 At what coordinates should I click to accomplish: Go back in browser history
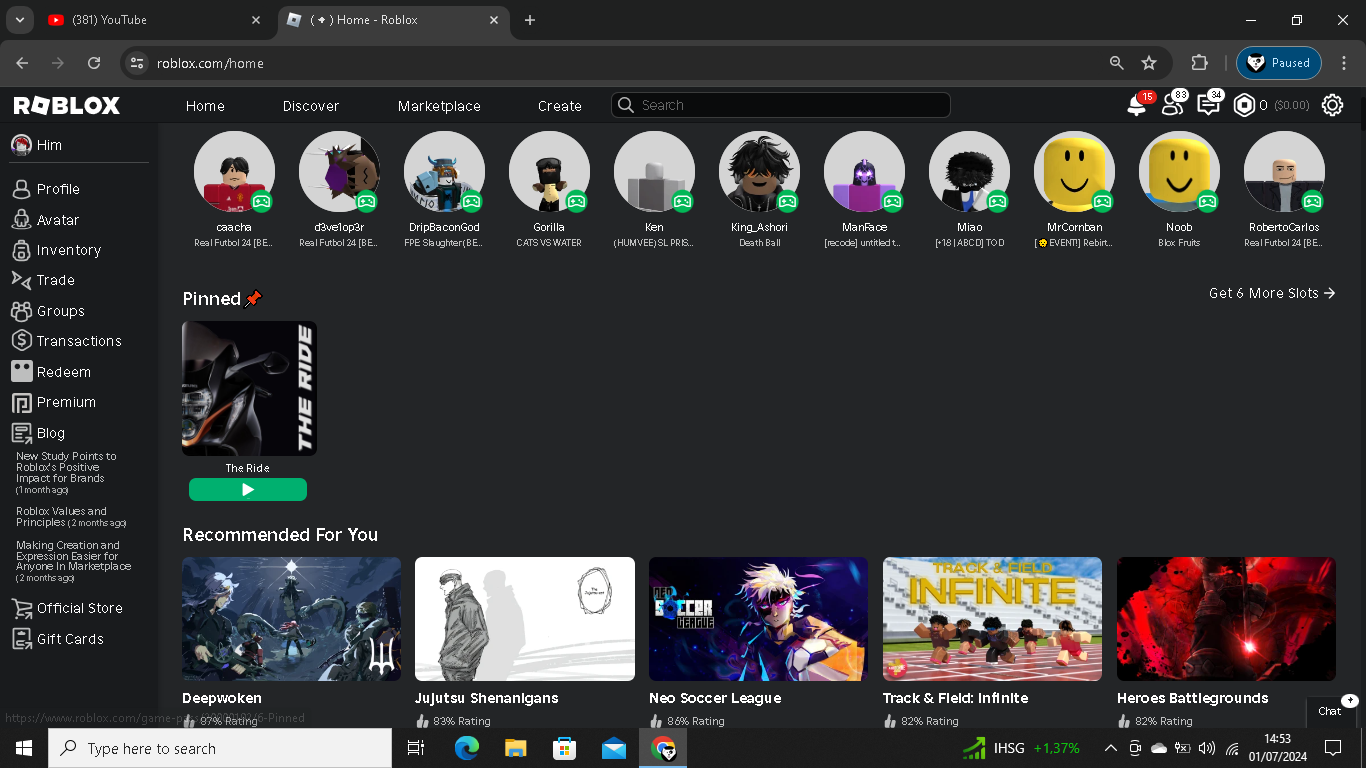[x=22, y=63]
